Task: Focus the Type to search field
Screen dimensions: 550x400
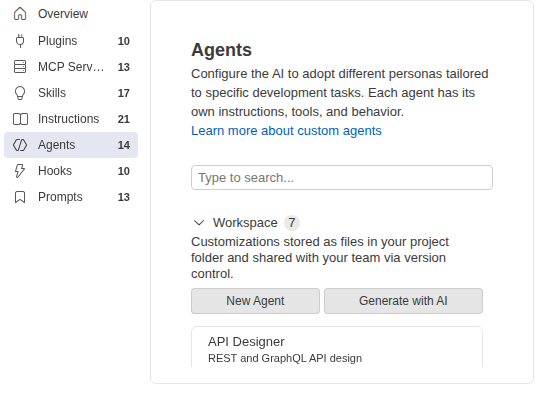Action: [x=342, y=178]
